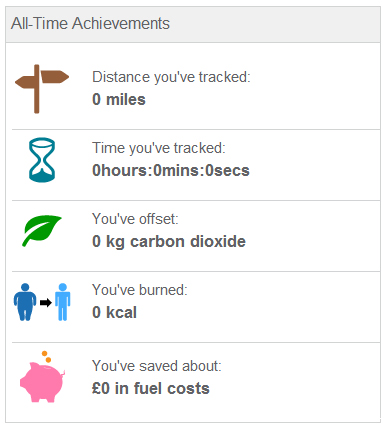Click the '0 kcal' value
385x427 pixels.
click(114, 312)
